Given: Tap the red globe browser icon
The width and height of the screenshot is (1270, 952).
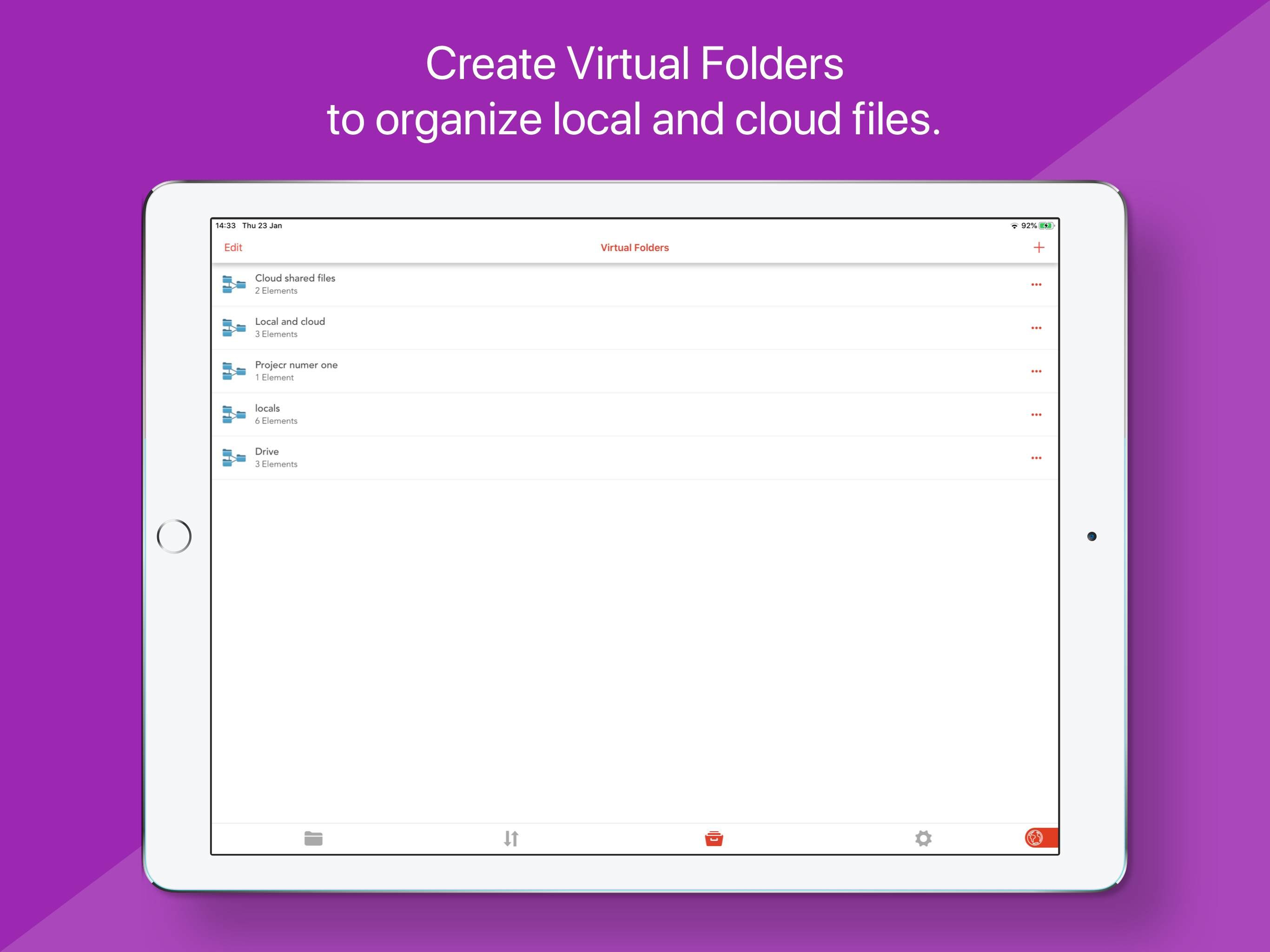Looking at the screenshot, I should (x=1036, y=838).
